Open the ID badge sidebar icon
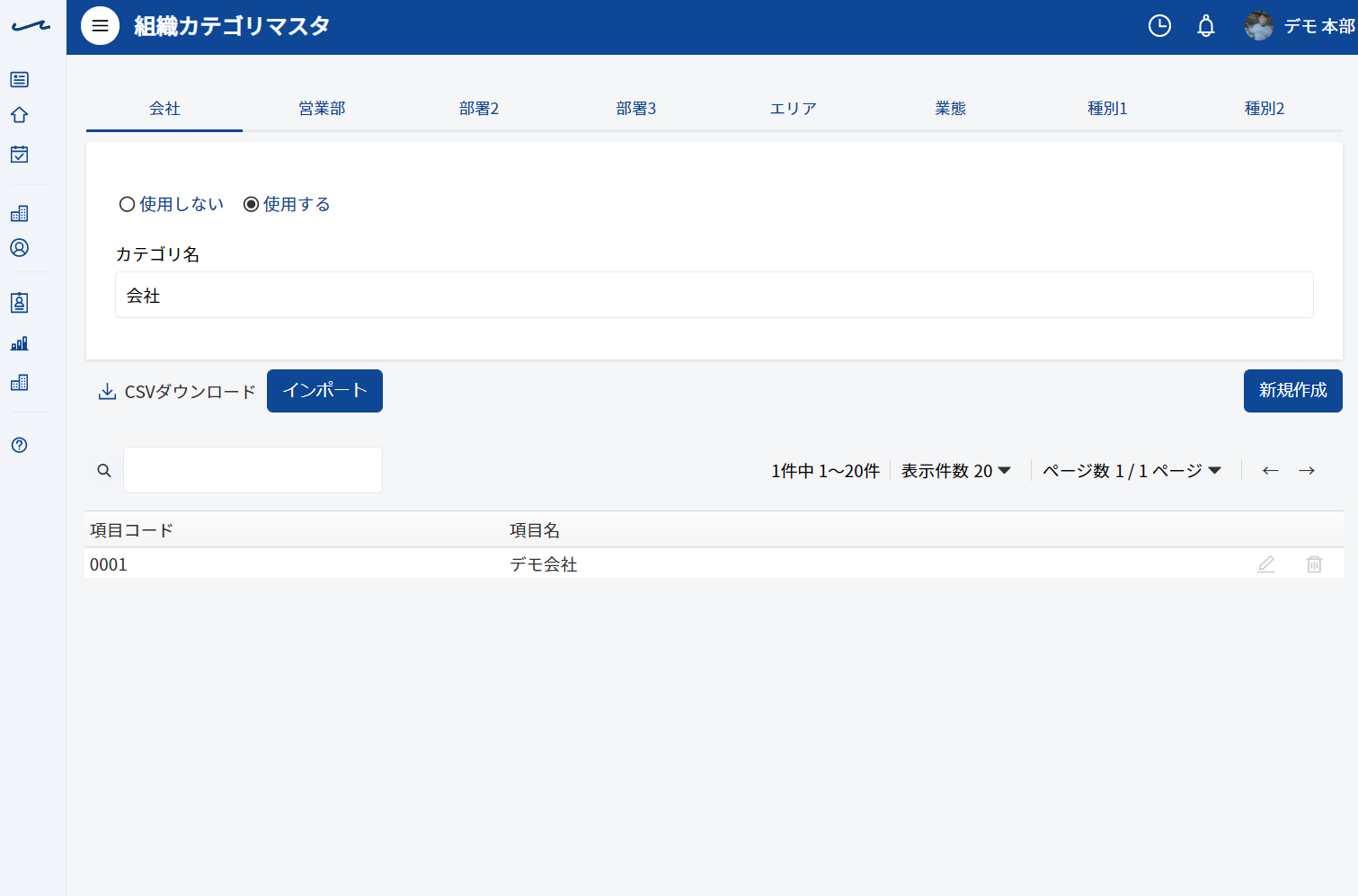The image size is (1358, 896). [x=19, y=303]
